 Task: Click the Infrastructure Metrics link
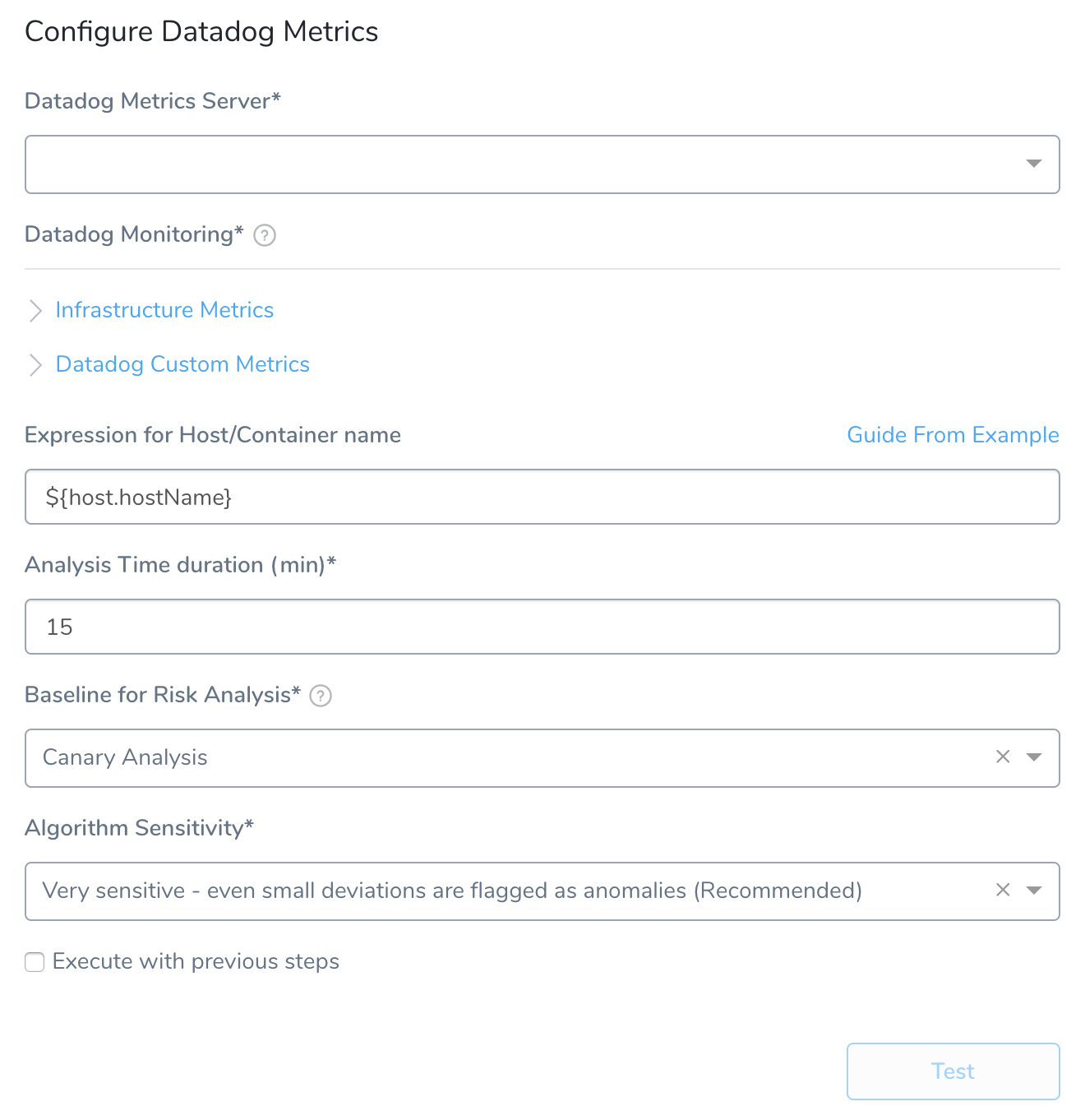point(164,310)
